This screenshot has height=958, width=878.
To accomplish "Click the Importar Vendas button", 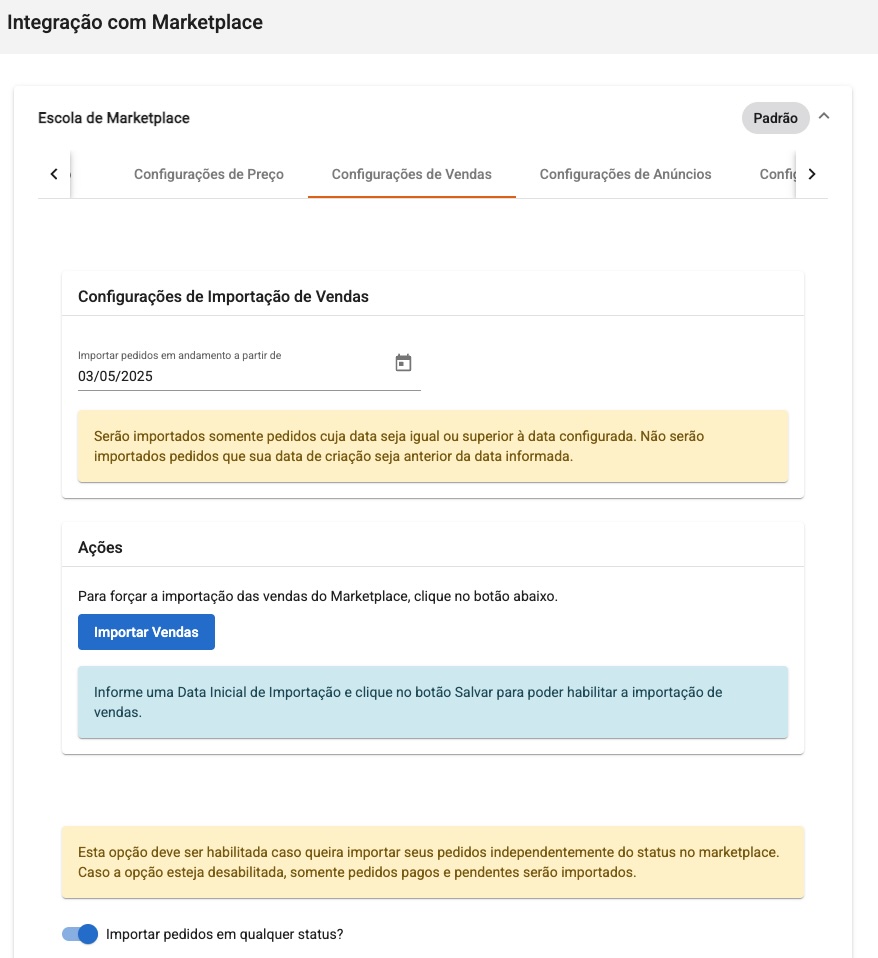I will click(x=146, y=632).
